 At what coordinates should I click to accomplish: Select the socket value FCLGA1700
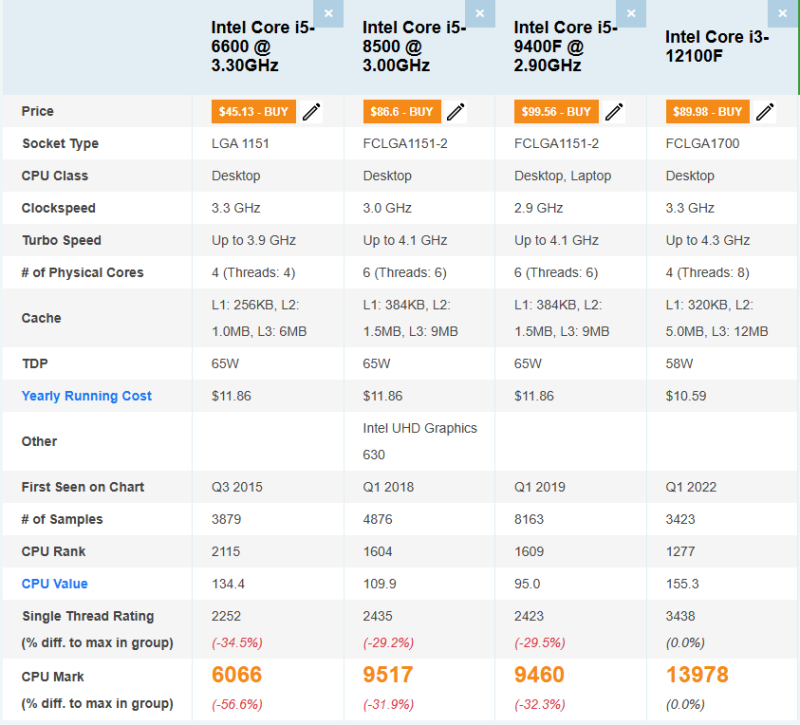[702, 143]
